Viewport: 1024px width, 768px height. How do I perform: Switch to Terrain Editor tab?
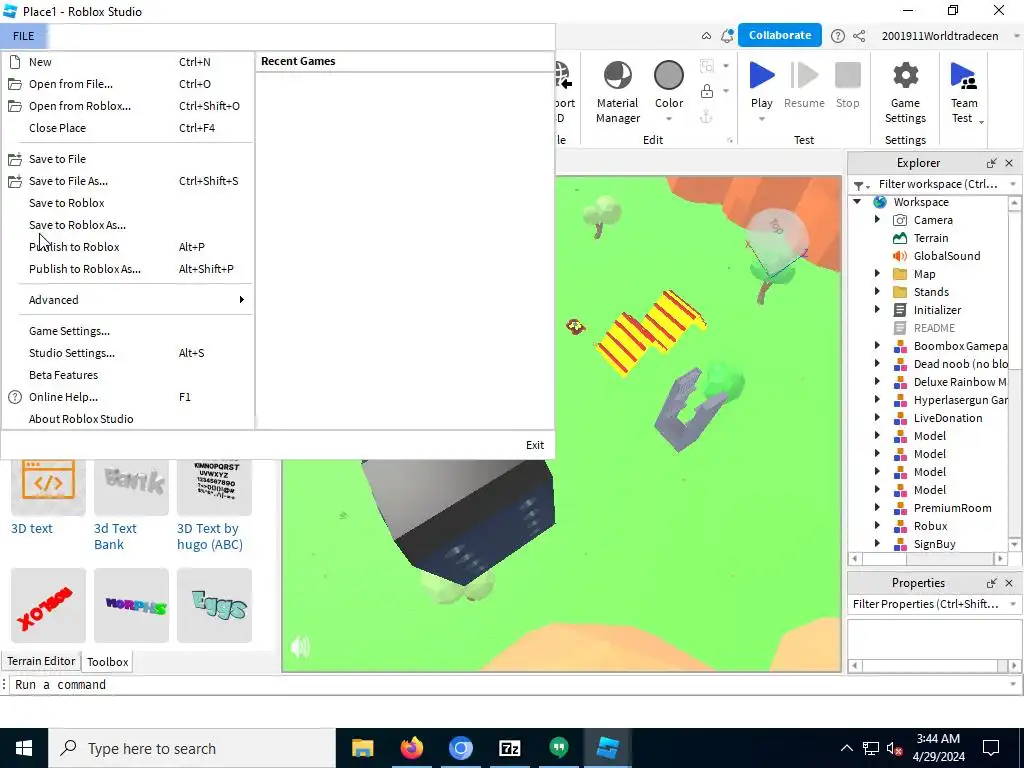41,661
